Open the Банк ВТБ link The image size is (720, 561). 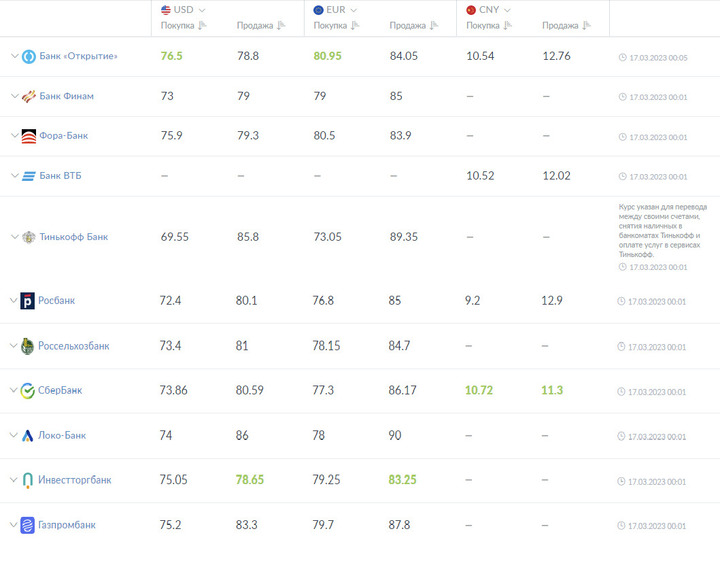pyautogui.click(x=61, y=175)
